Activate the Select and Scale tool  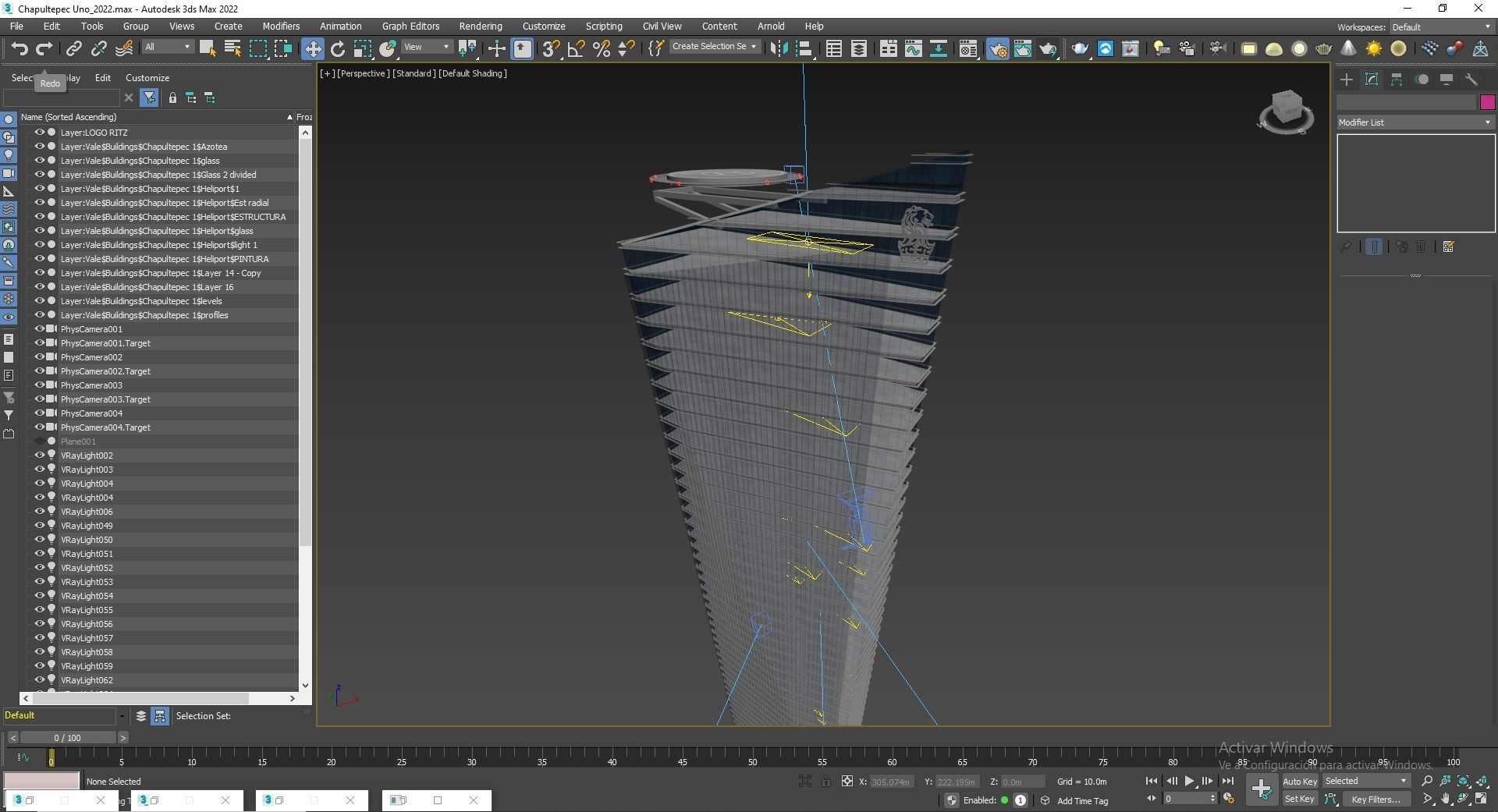pos(363,48)
